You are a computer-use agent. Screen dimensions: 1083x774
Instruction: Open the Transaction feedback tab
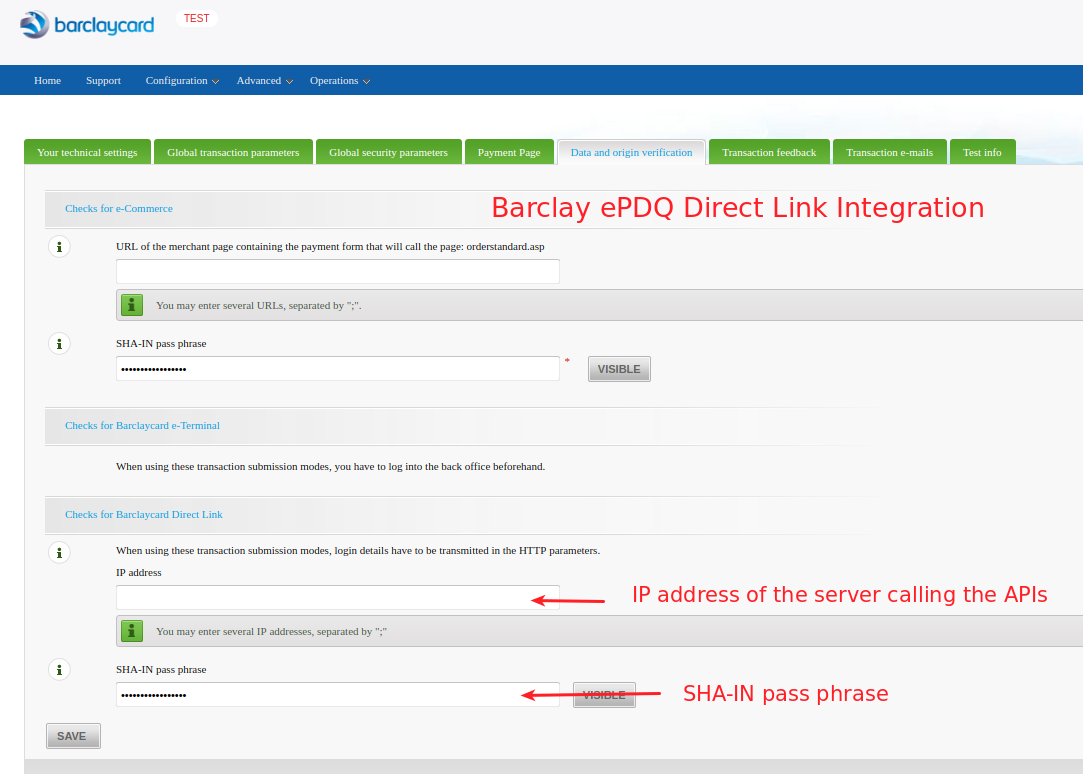point(769,152)
